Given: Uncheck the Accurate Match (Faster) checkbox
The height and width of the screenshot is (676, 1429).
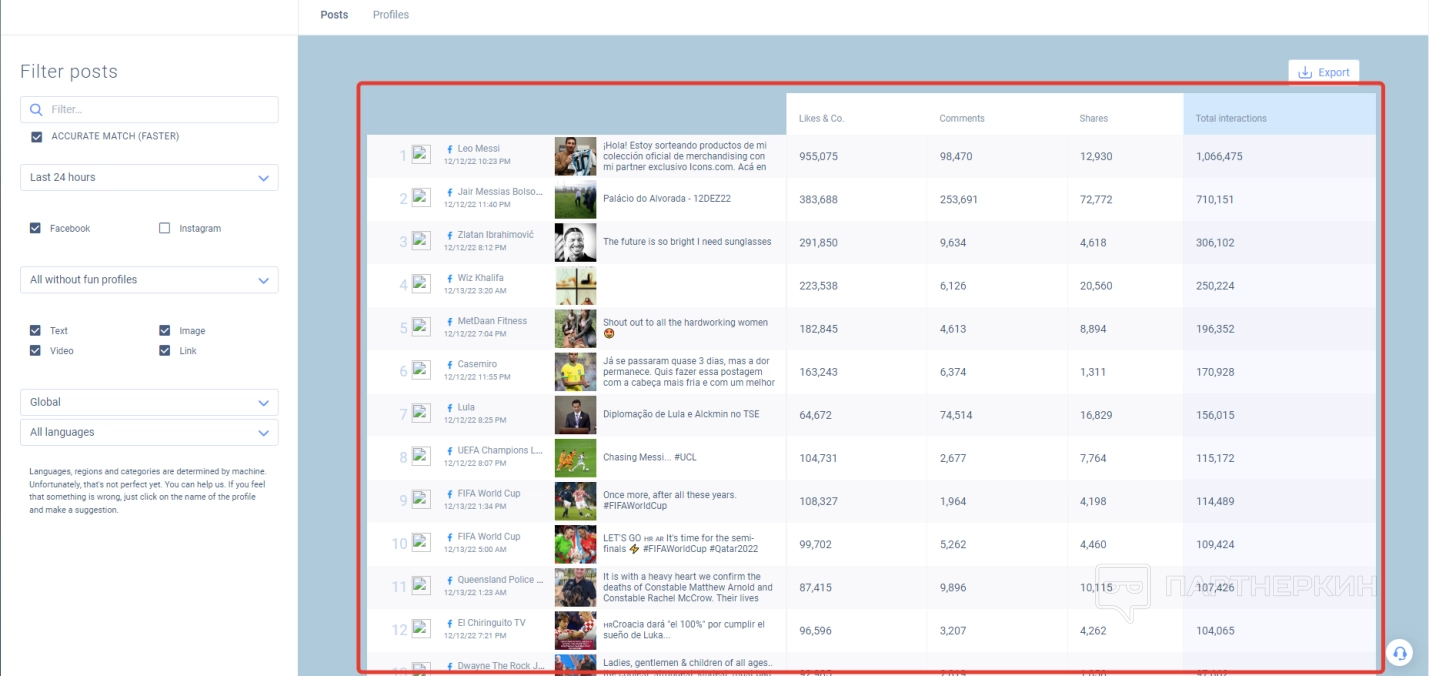Looking at the screenshot, I should click(x=37, y=137).
